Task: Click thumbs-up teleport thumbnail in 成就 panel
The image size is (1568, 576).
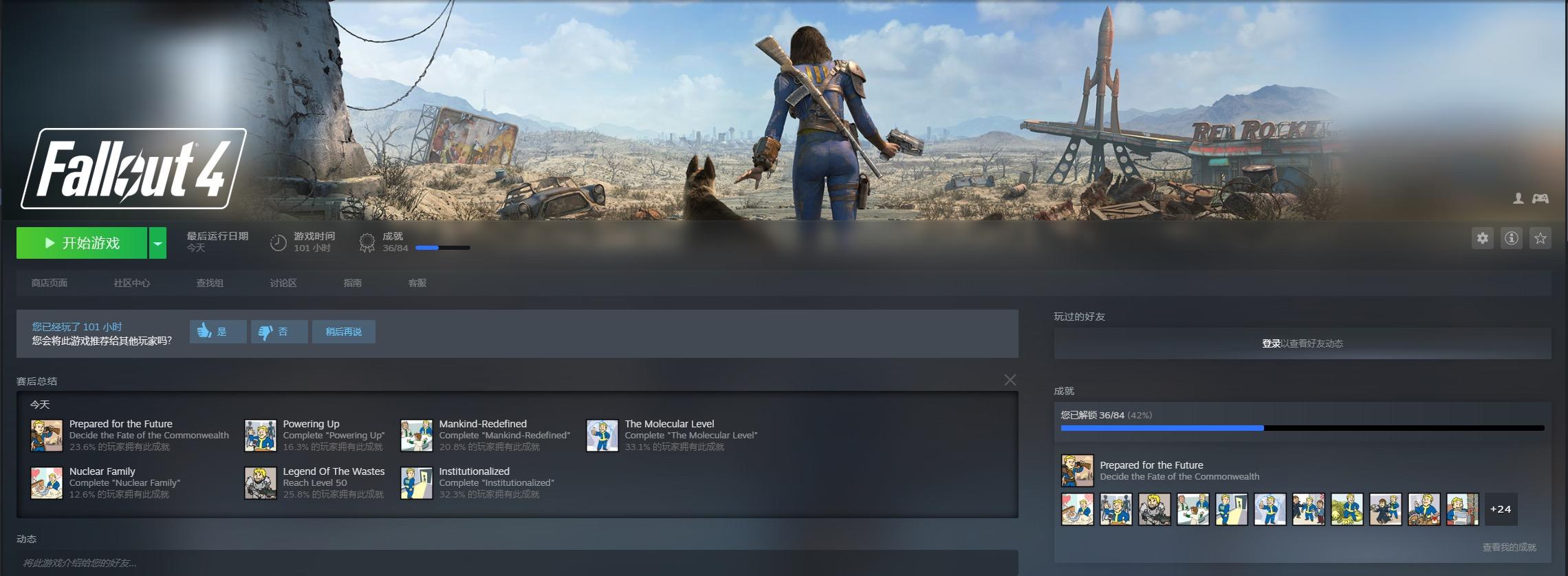Action: click(1270, 509)
